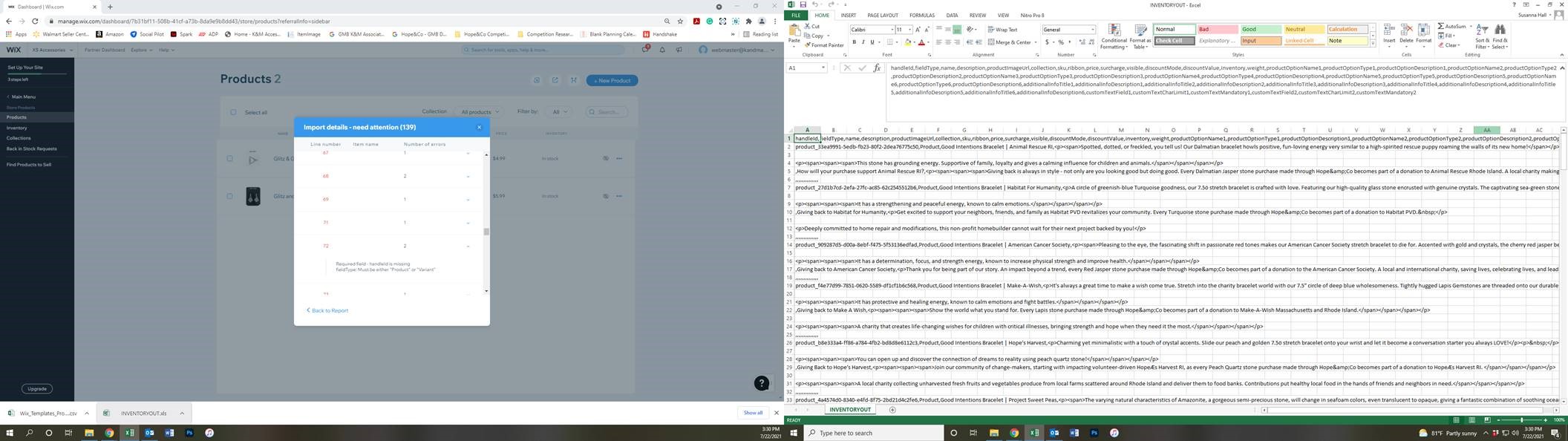The height and width of the screenshot is (441, 1568).
Task: Click Merge & Center button
Action: pos(1009,42)
